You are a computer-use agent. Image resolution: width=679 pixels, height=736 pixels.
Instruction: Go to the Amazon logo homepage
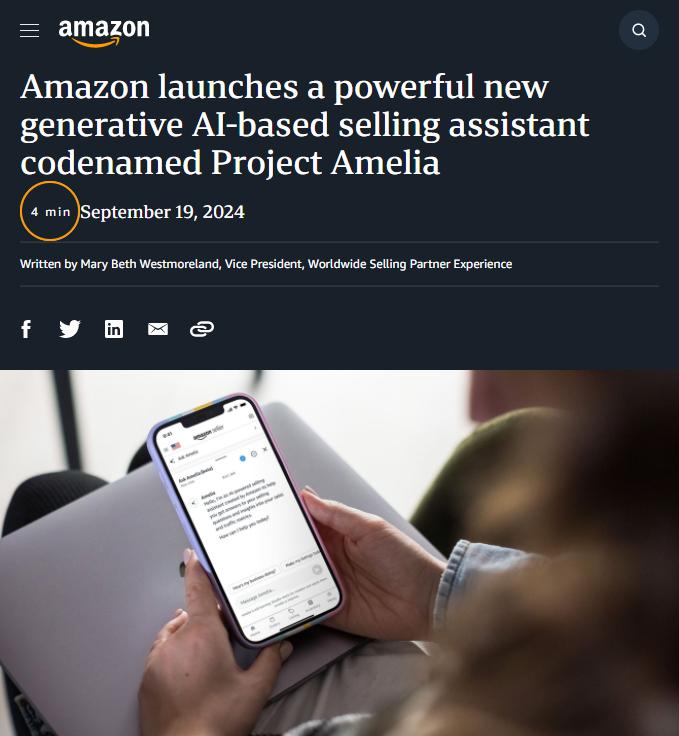(x=104, y=32)
